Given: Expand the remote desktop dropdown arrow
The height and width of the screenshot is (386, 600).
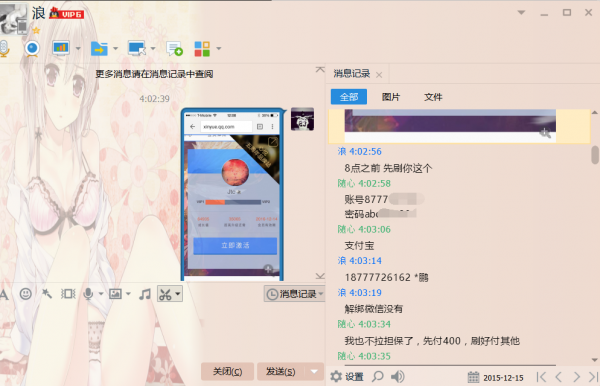Looking at the screenshot, I should 153,49.
